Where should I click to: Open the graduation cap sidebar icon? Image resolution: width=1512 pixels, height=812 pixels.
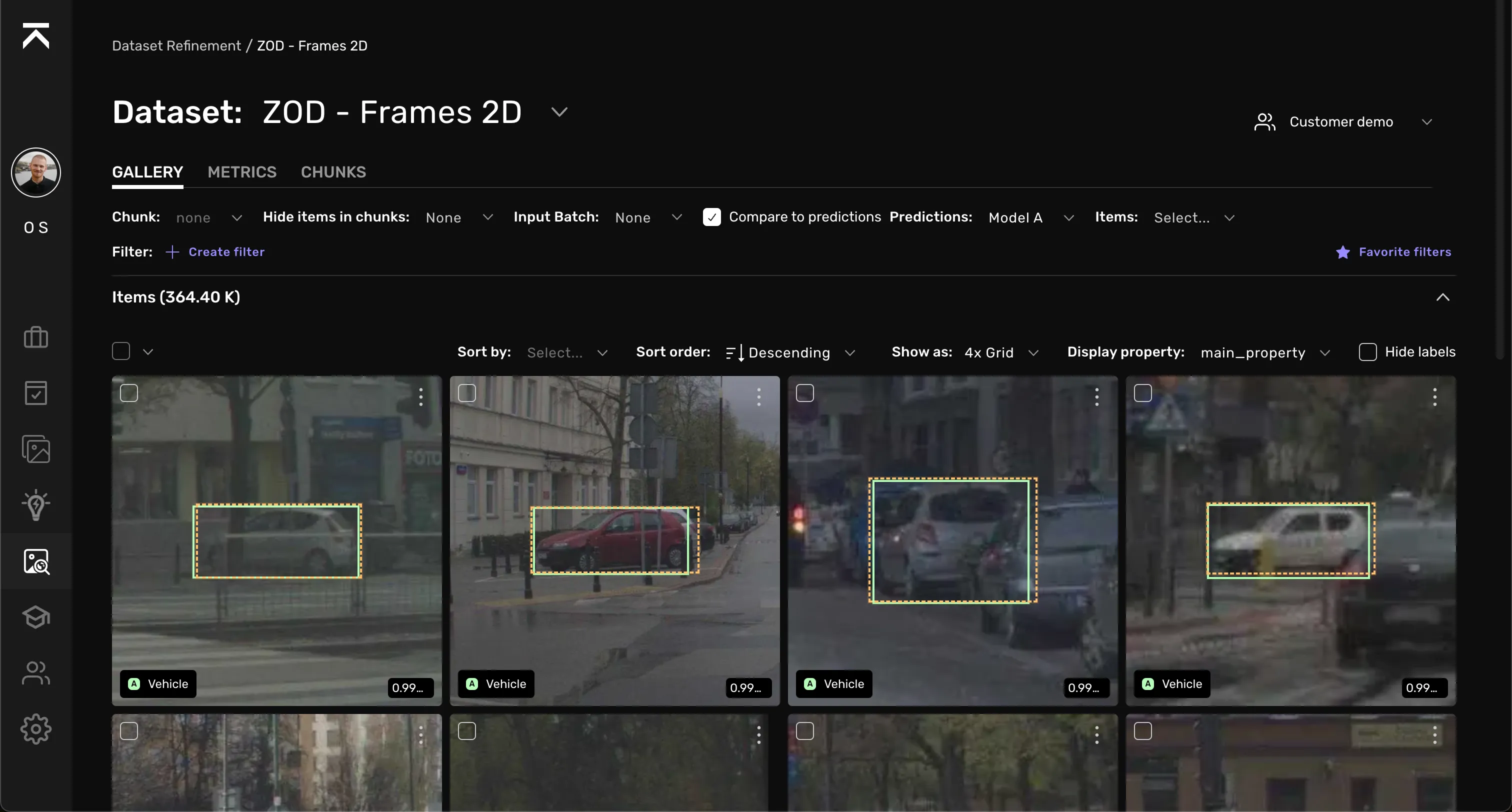coord(36,616)
